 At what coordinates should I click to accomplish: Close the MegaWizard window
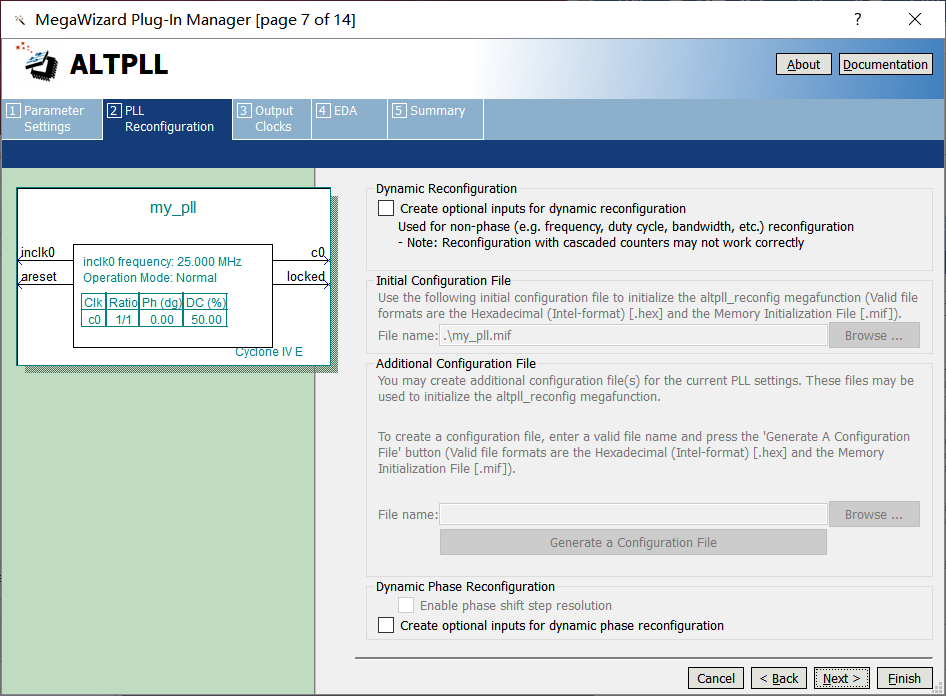pos(914,20)
